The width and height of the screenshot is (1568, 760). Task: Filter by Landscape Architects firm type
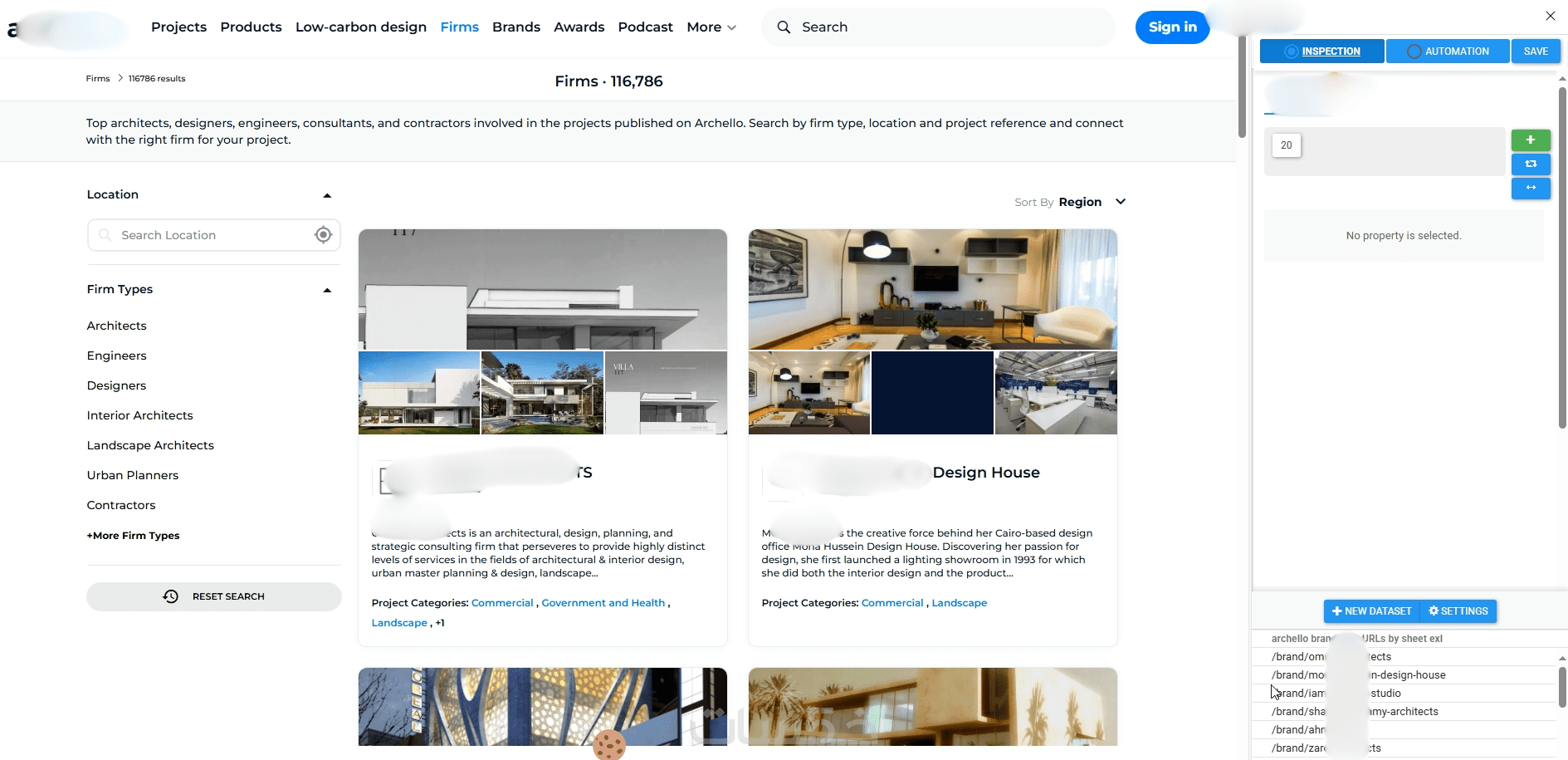click(x=150, y=445)
